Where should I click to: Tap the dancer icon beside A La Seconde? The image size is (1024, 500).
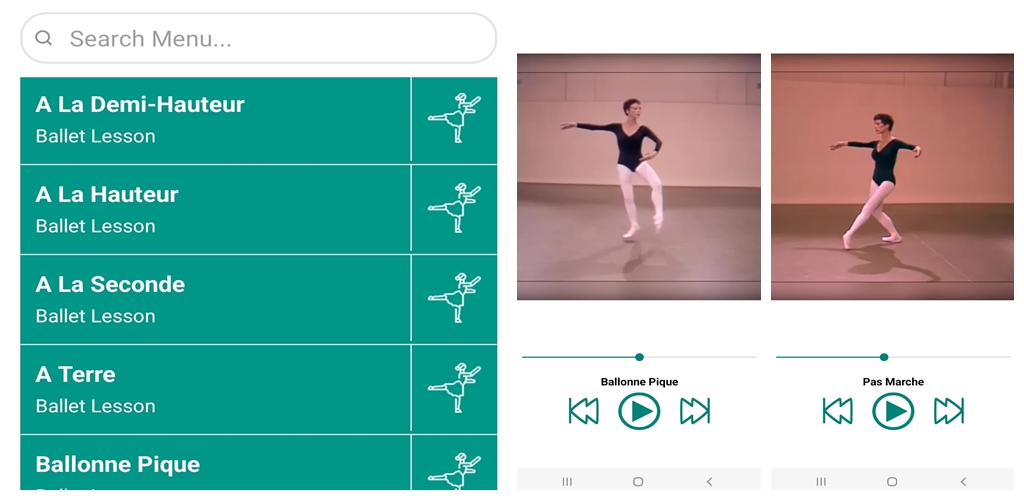pos(455,298)
